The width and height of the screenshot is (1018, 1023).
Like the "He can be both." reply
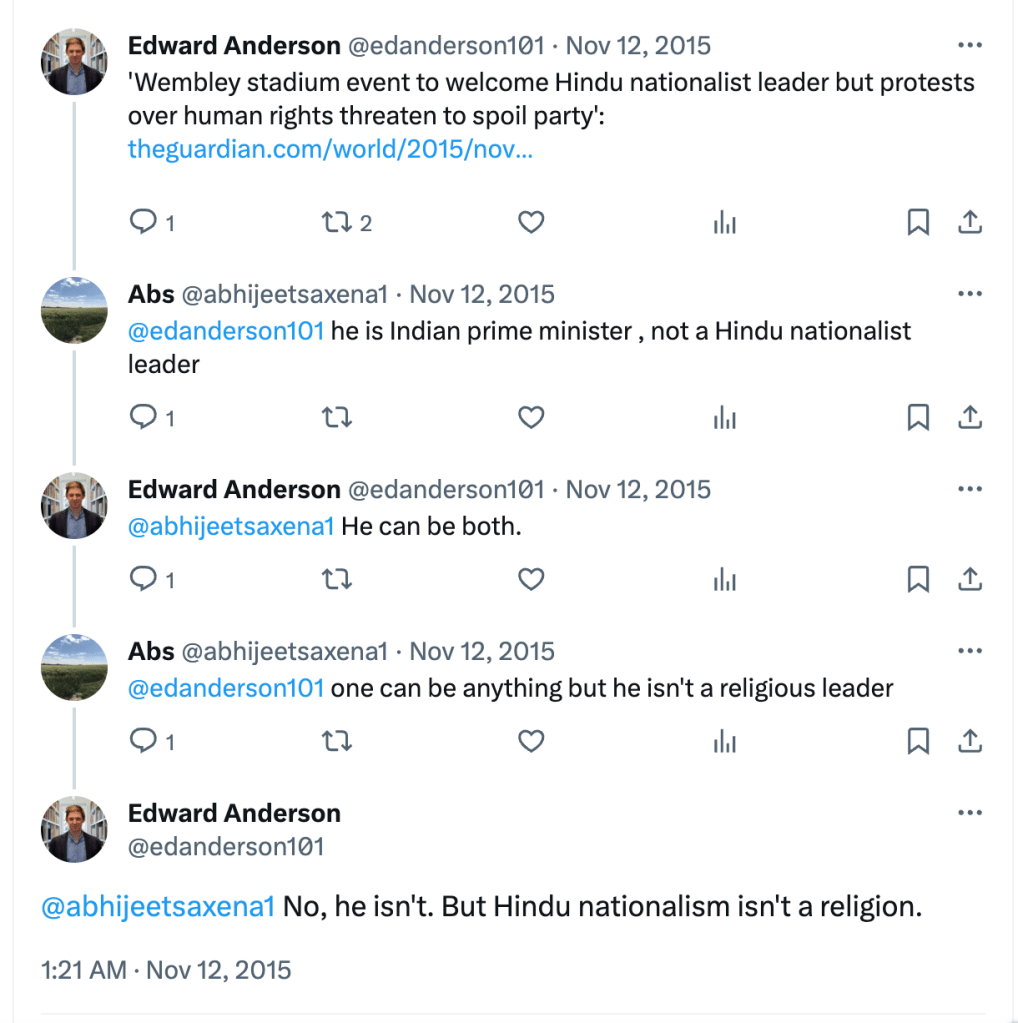pos(531,579)
